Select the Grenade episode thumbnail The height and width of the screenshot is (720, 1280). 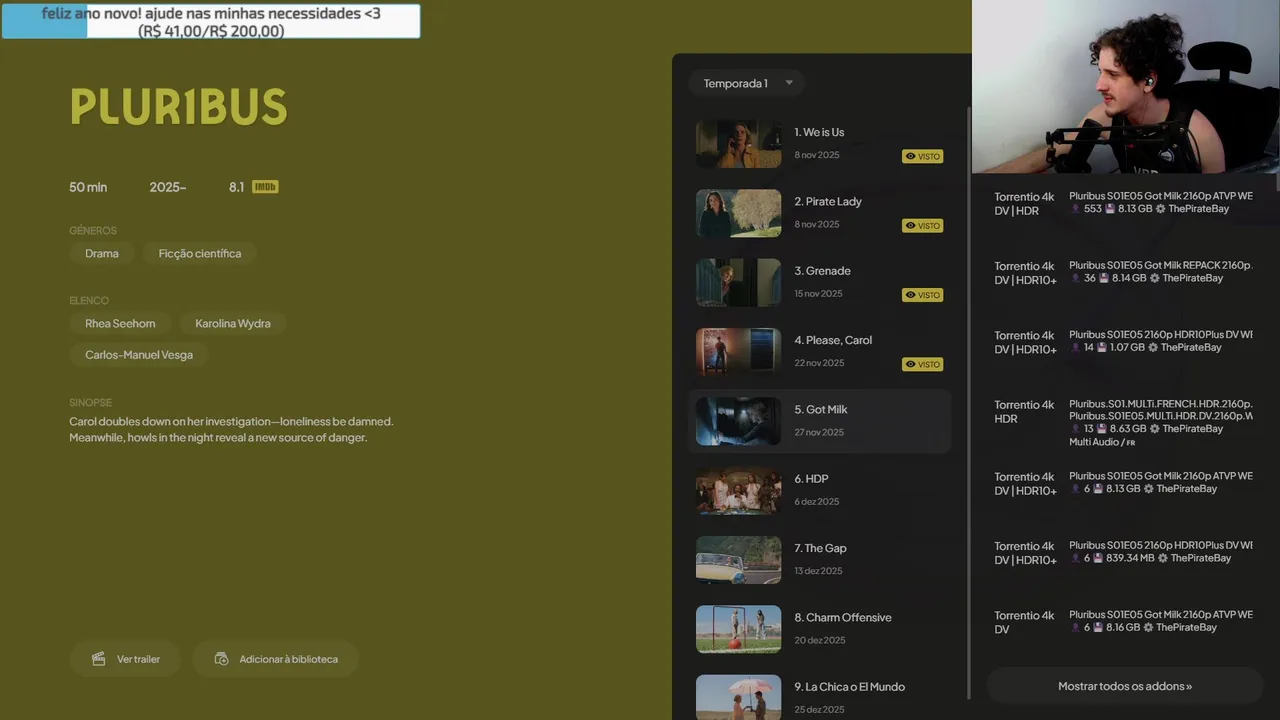click(738, 283)
